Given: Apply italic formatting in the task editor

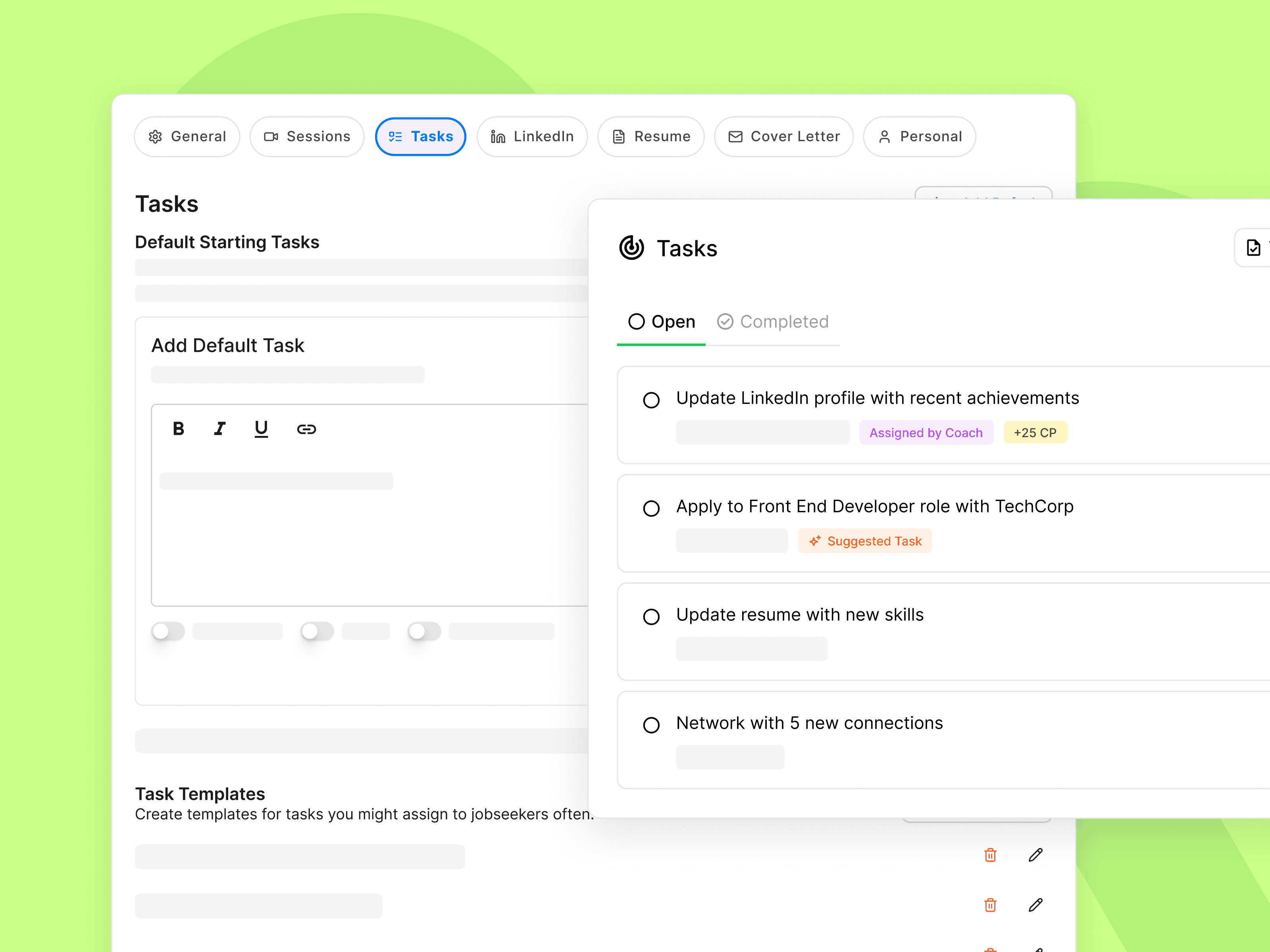Looking at the screenshot, I should [219, 429].
